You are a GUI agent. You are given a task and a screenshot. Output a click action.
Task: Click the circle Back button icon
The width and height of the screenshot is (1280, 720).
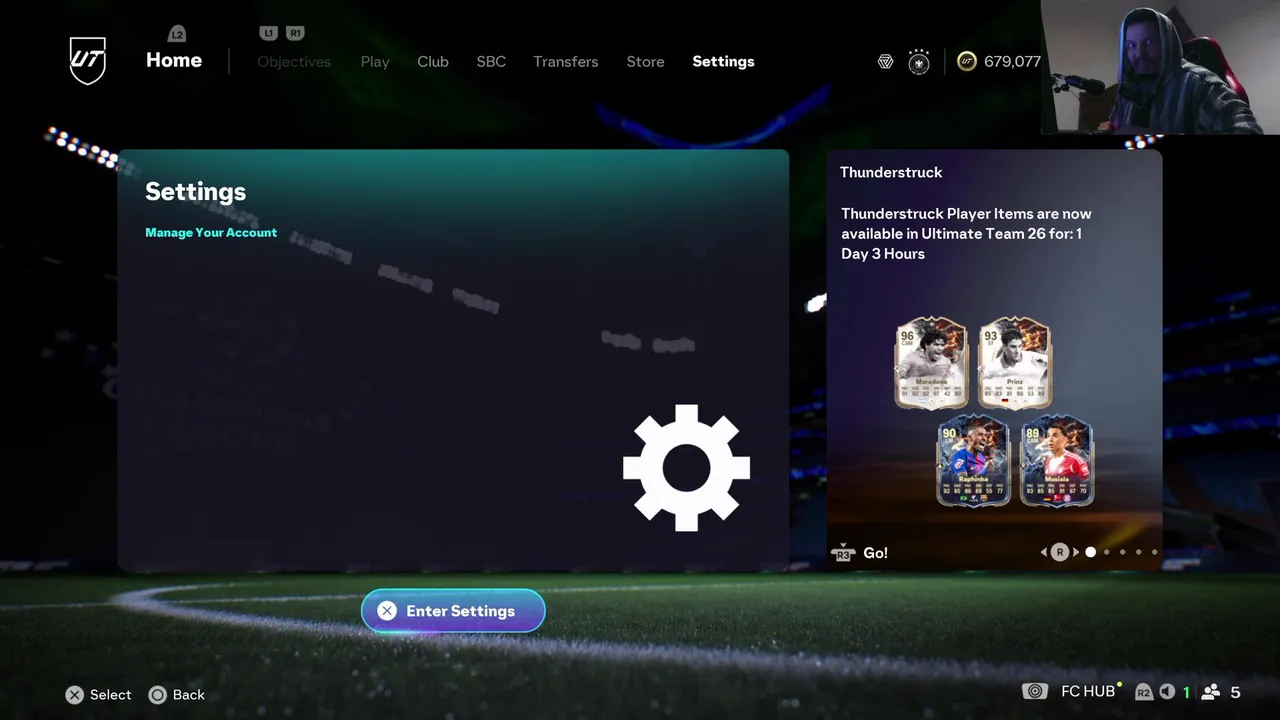pyautogui.click(x=157, y=695)
